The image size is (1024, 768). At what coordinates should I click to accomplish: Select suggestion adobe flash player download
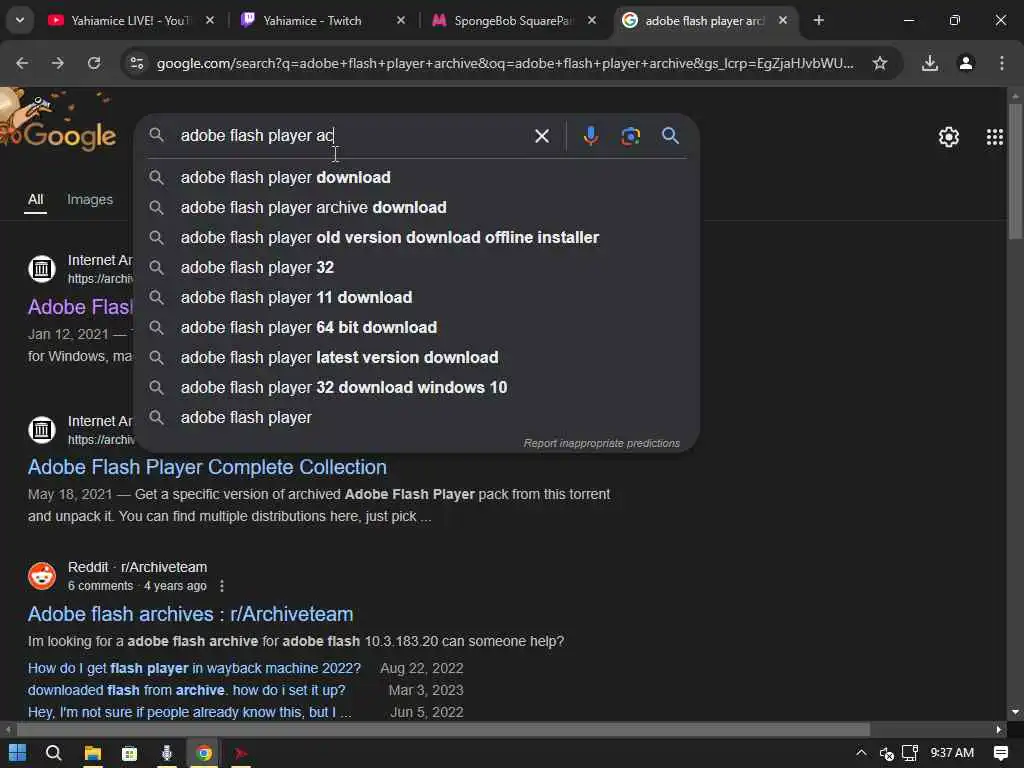pos(417,178)
